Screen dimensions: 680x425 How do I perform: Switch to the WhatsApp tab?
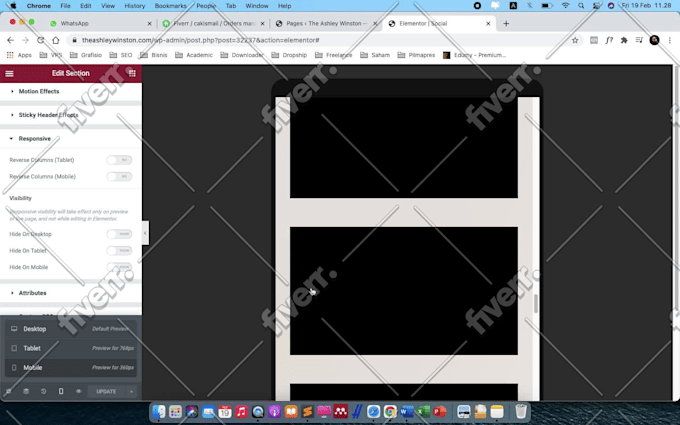tap(100, 23)
